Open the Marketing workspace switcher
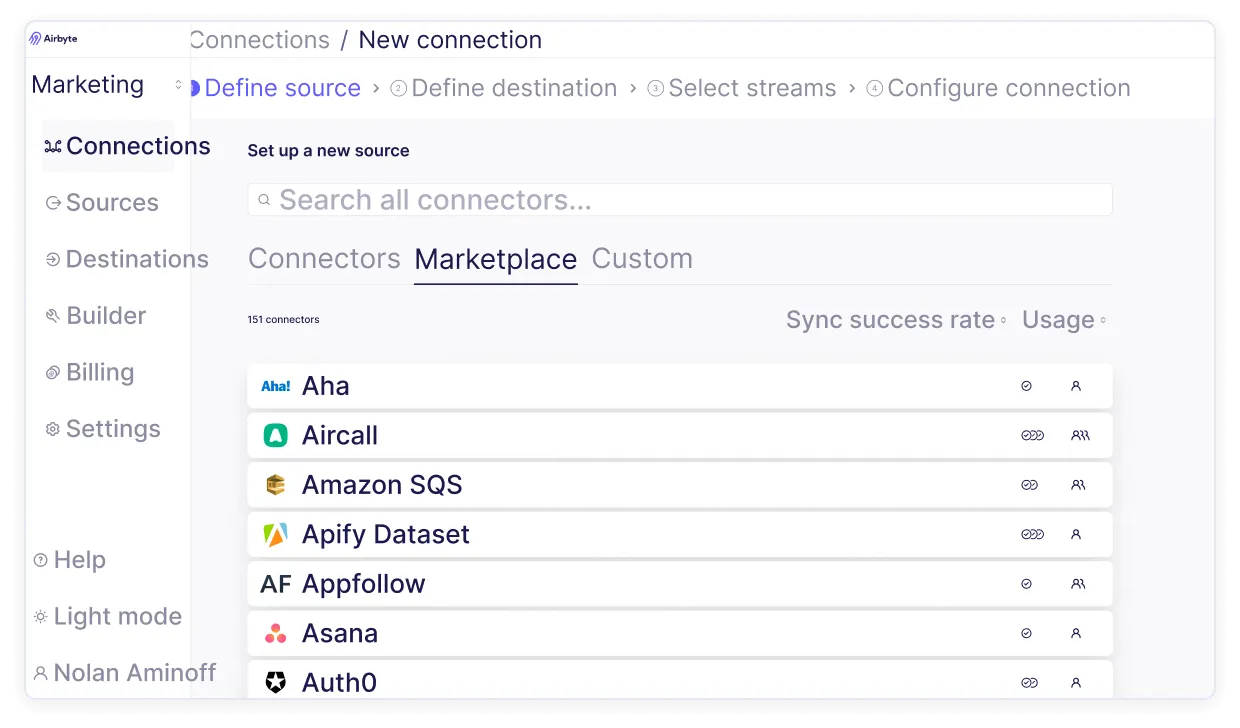The width and height of the screenshot is (1240, 728). (107, 85)
